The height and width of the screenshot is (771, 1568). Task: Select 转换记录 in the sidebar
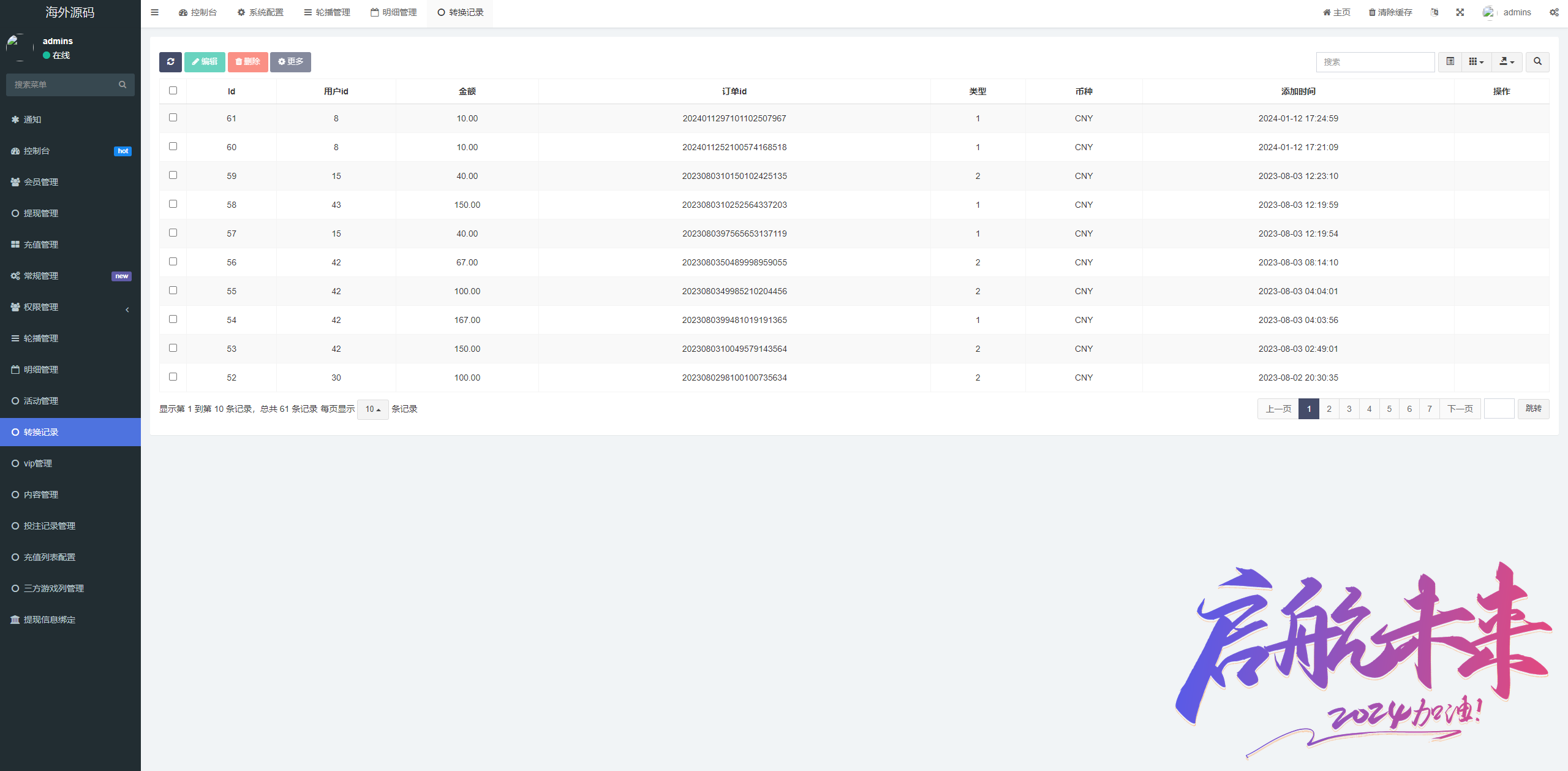tap(70, 432)
